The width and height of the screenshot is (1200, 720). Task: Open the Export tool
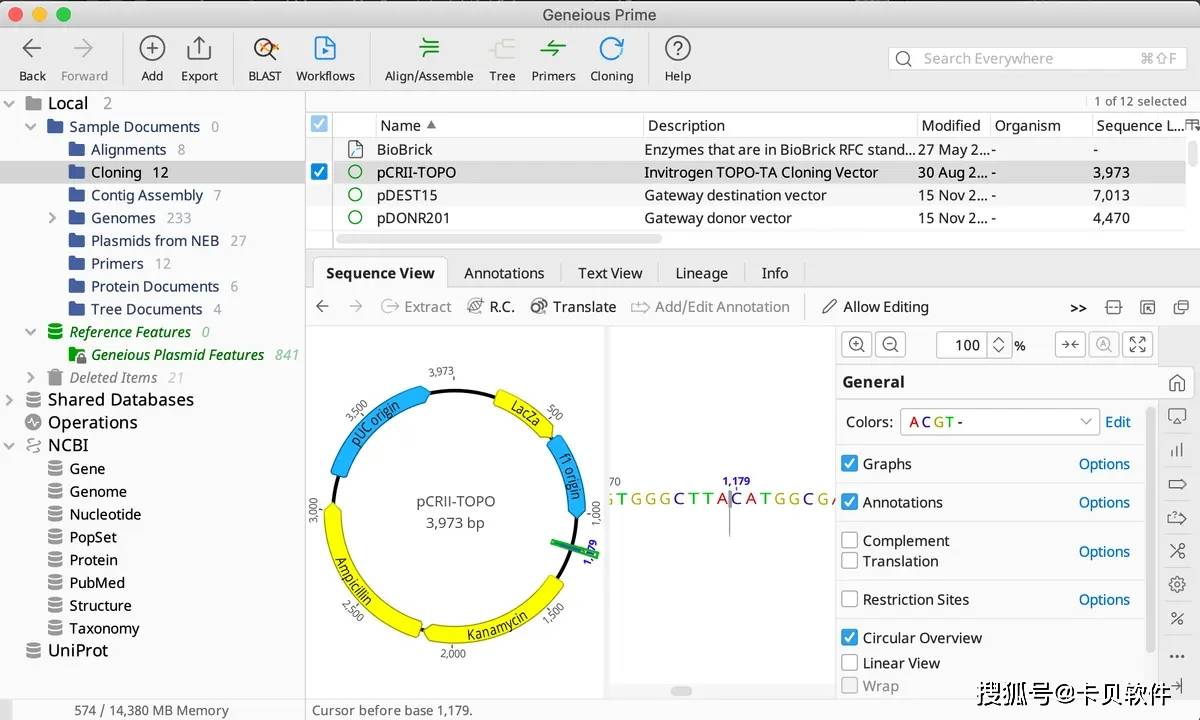pos(199,58)
